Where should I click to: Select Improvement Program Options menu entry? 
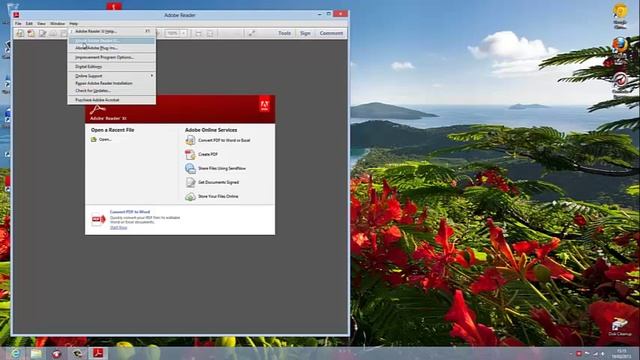pyautogui.click(x=111, y=58)
